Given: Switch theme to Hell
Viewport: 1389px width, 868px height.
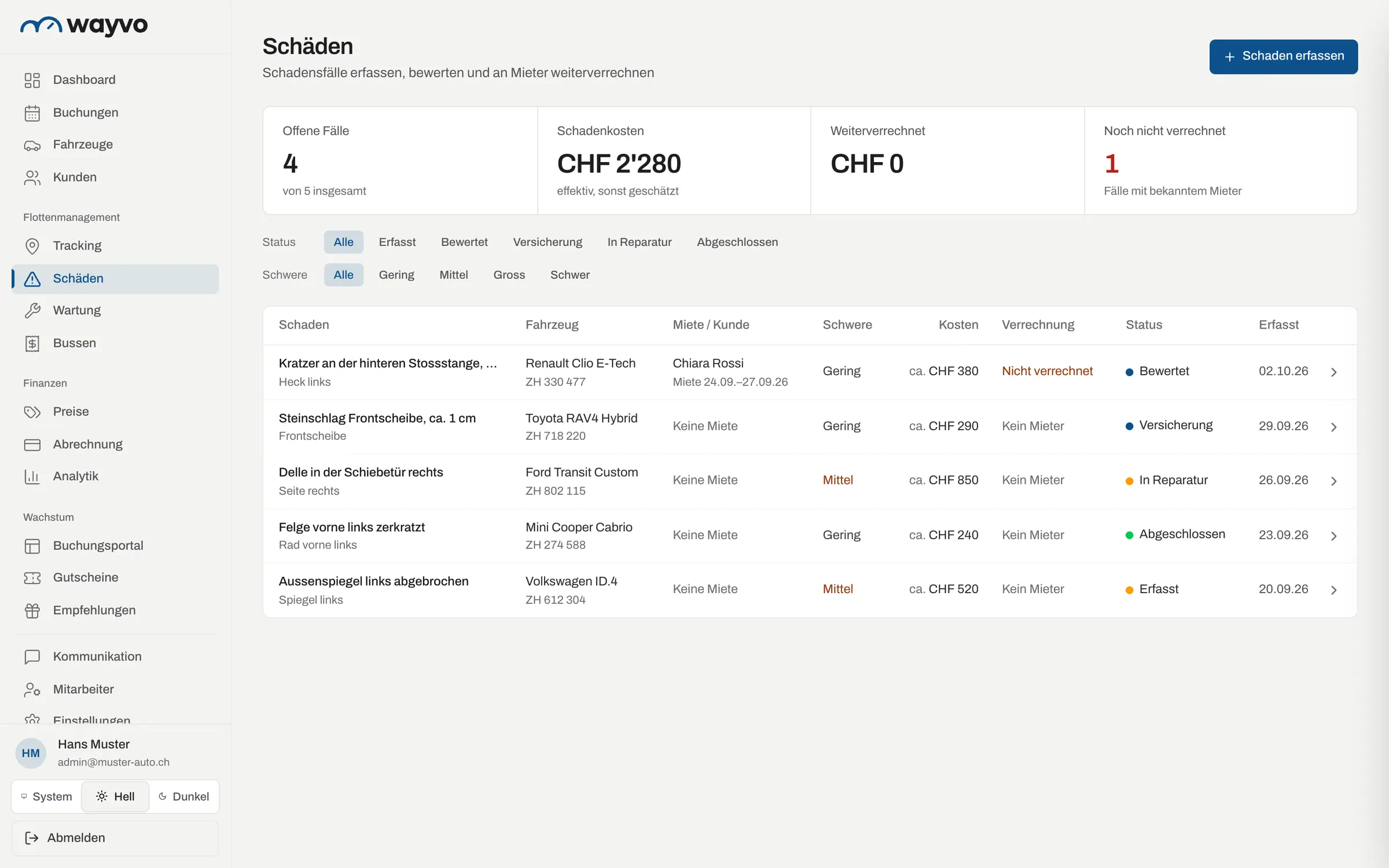Looking at the screenshot, I should (115, 796).
